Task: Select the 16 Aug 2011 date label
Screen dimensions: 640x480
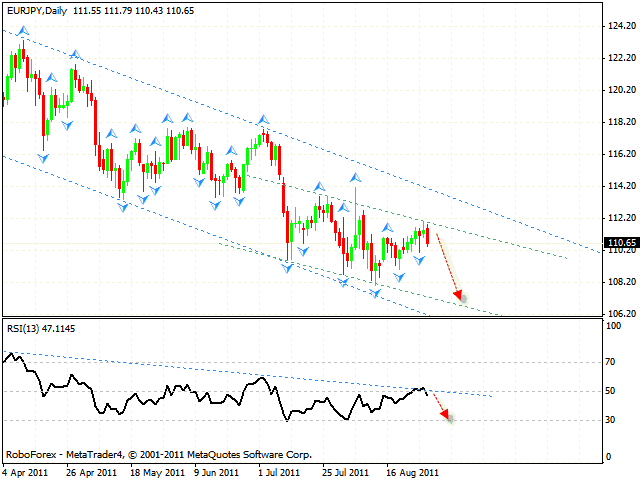Action: click(x=411, y=469)
